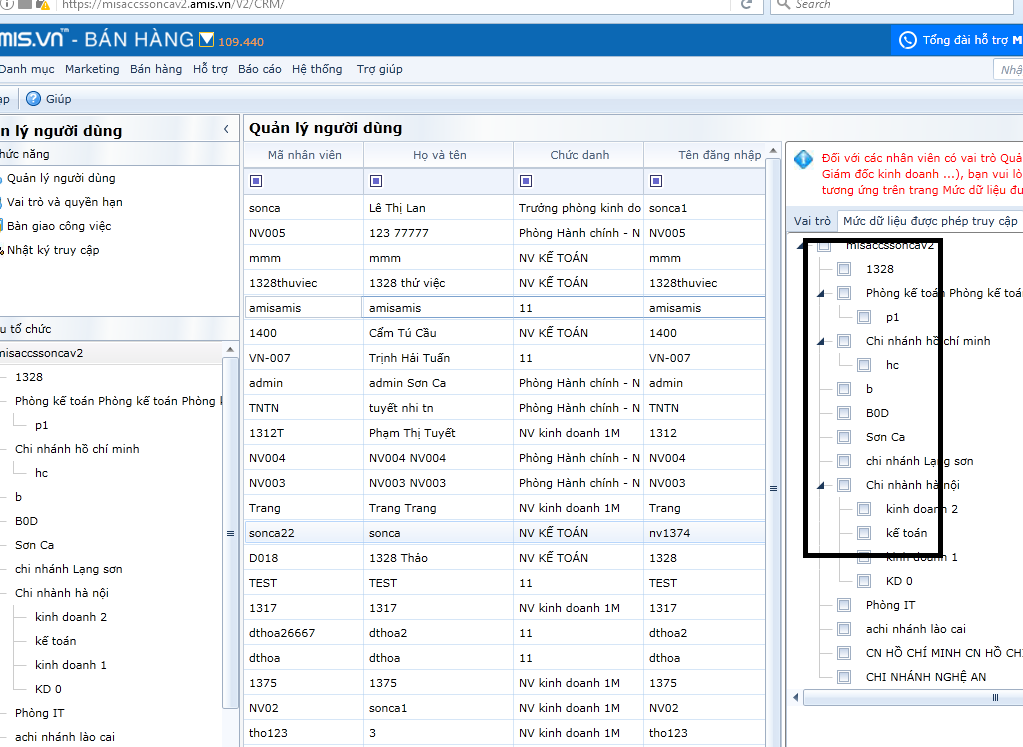This screenshot has width=1023, height=747.
Task: Click the blue info icon beside the red notice
Action: 803,159
